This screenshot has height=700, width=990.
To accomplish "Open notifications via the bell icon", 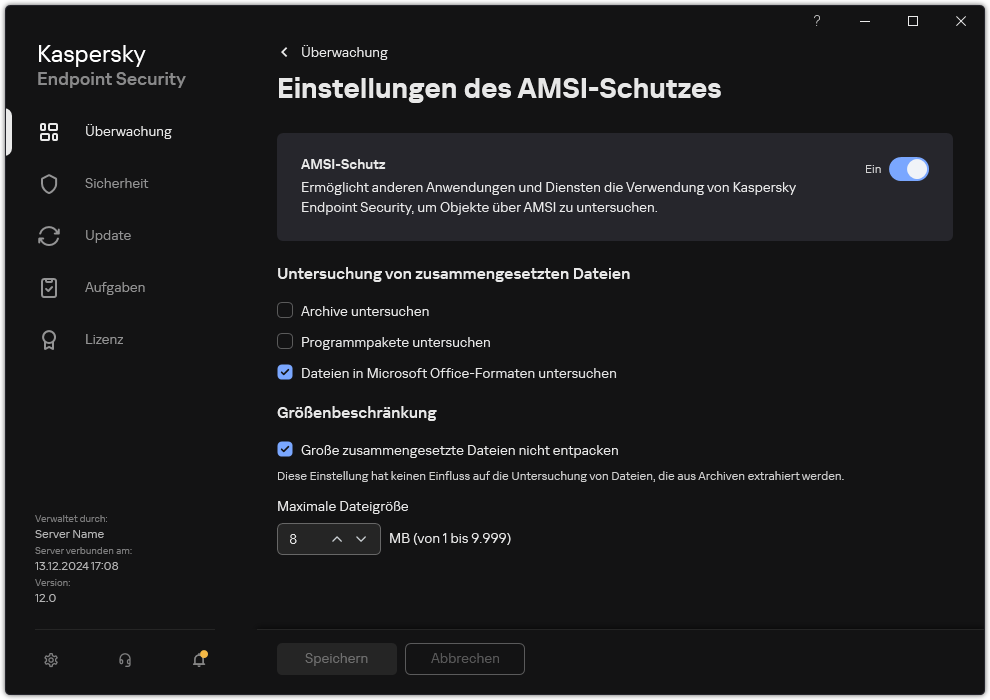I will (x=198, y=660).
